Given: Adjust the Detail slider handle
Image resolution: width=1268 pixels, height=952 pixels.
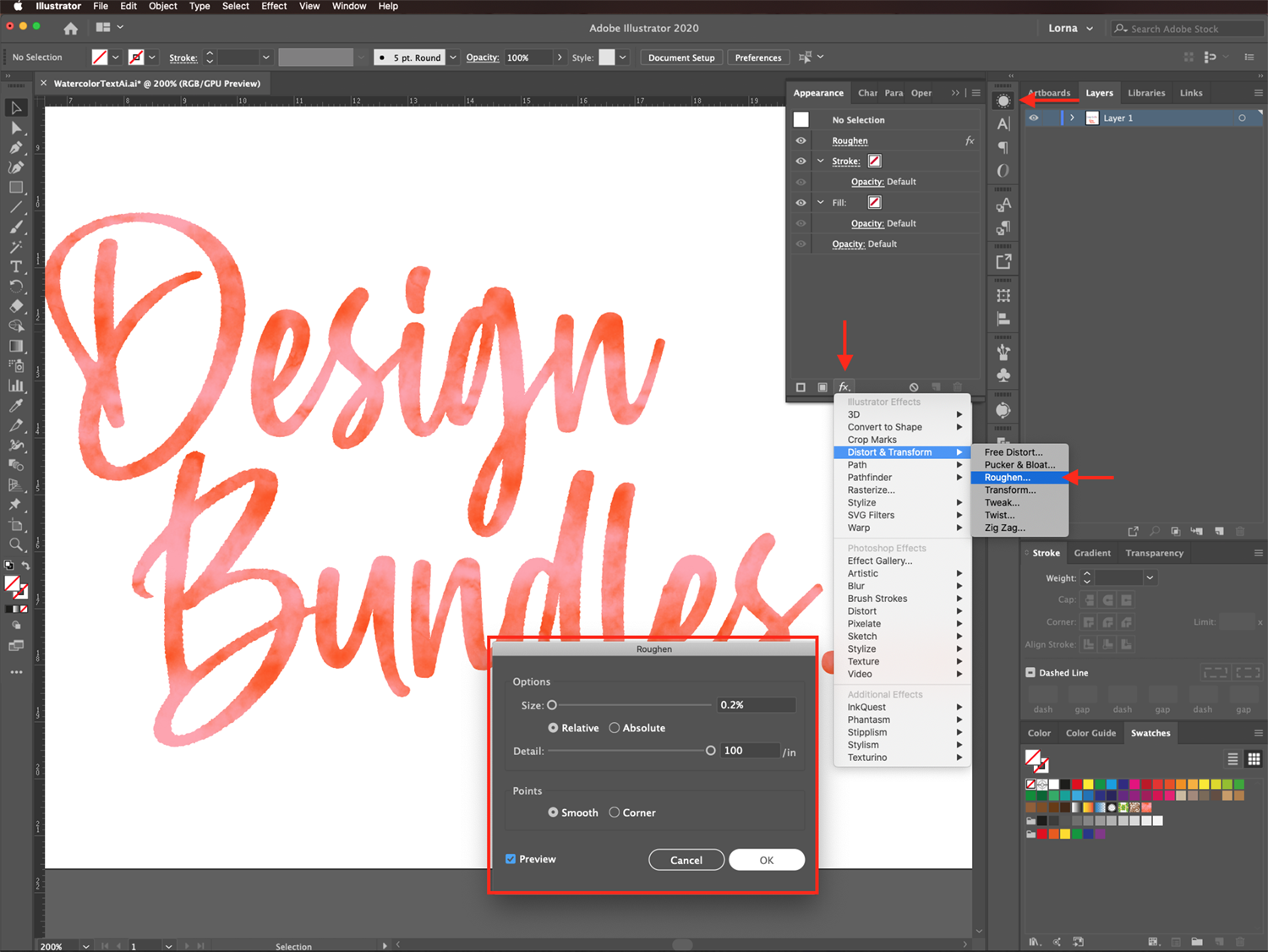Looking at the screenshot, I should click(x=711, y=751).
